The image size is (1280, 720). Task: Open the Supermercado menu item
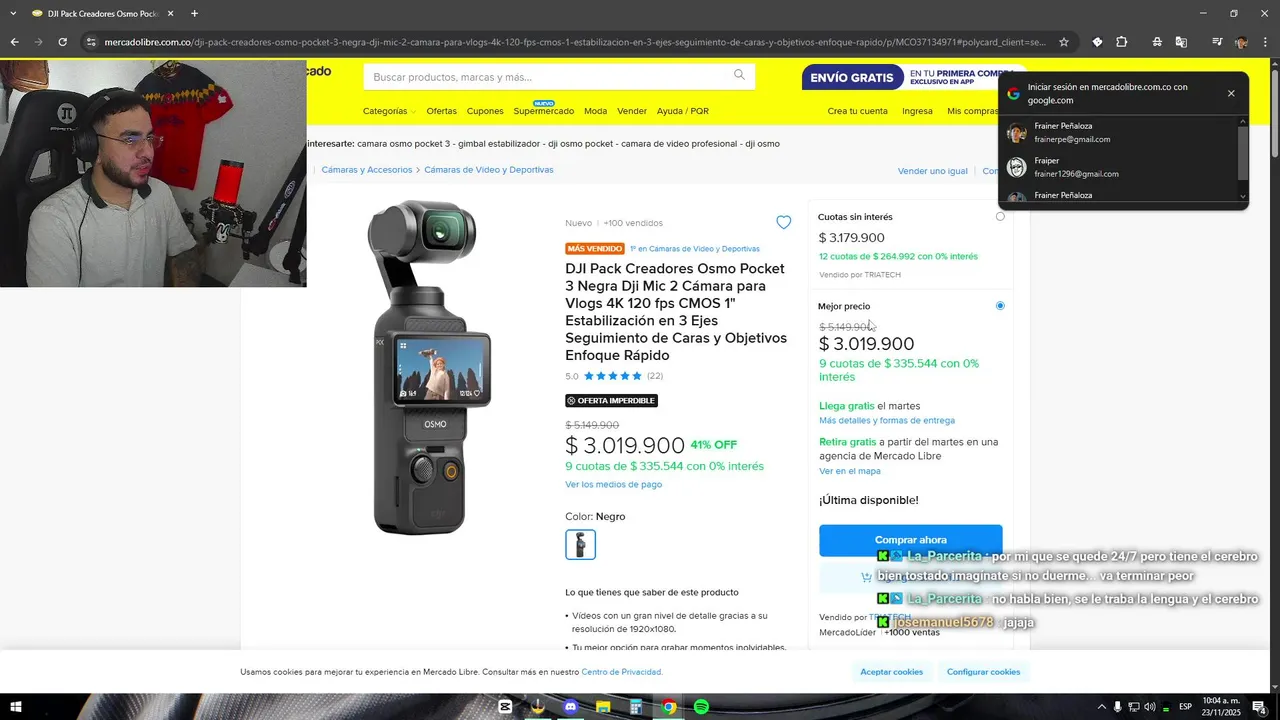click(x=544, y=111)
